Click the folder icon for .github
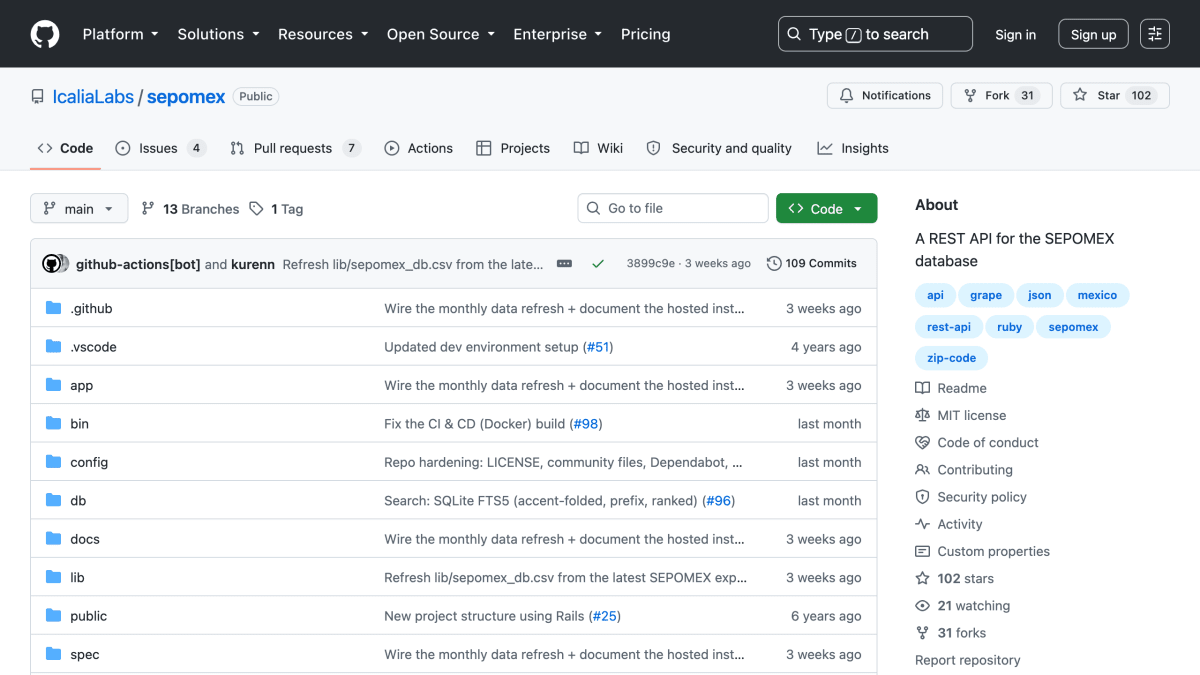The image size is (1200, 675). [x=54, y=308]
